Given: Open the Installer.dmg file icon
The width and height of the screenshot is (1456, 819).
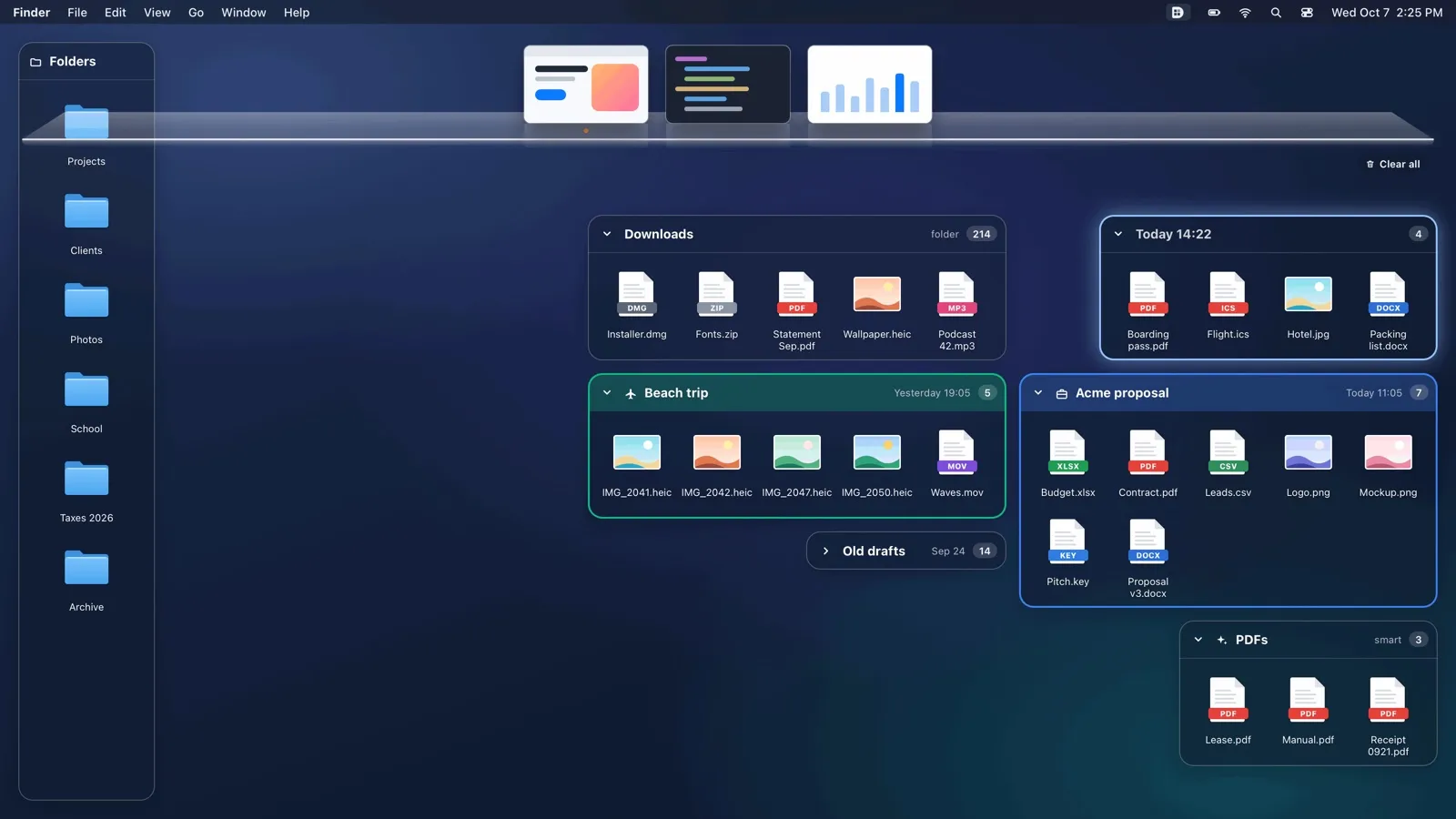Looking at the screenshot, I should tap(636, 294).
